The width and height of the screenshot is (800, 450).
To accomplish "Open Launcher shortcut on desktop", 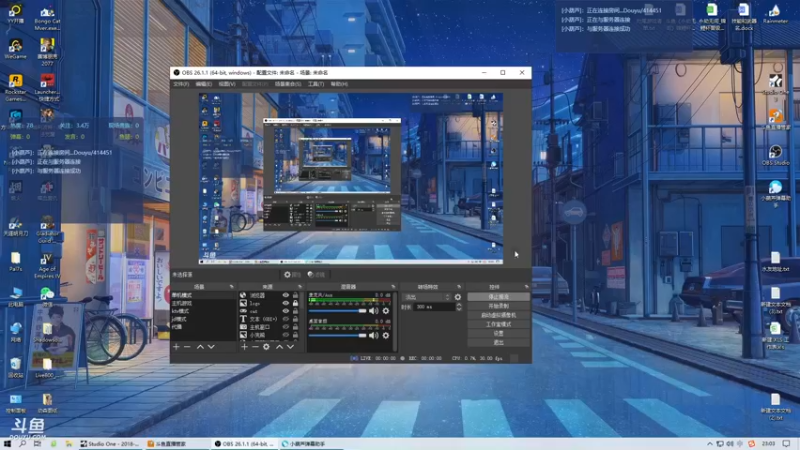I will [47, 87].
